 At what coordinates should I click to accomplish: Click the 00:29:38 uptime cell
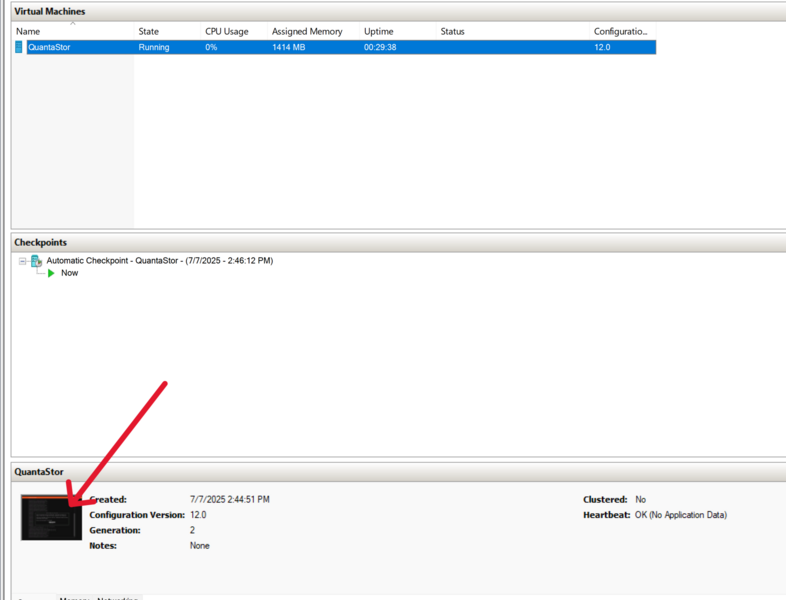coord(380,47)
